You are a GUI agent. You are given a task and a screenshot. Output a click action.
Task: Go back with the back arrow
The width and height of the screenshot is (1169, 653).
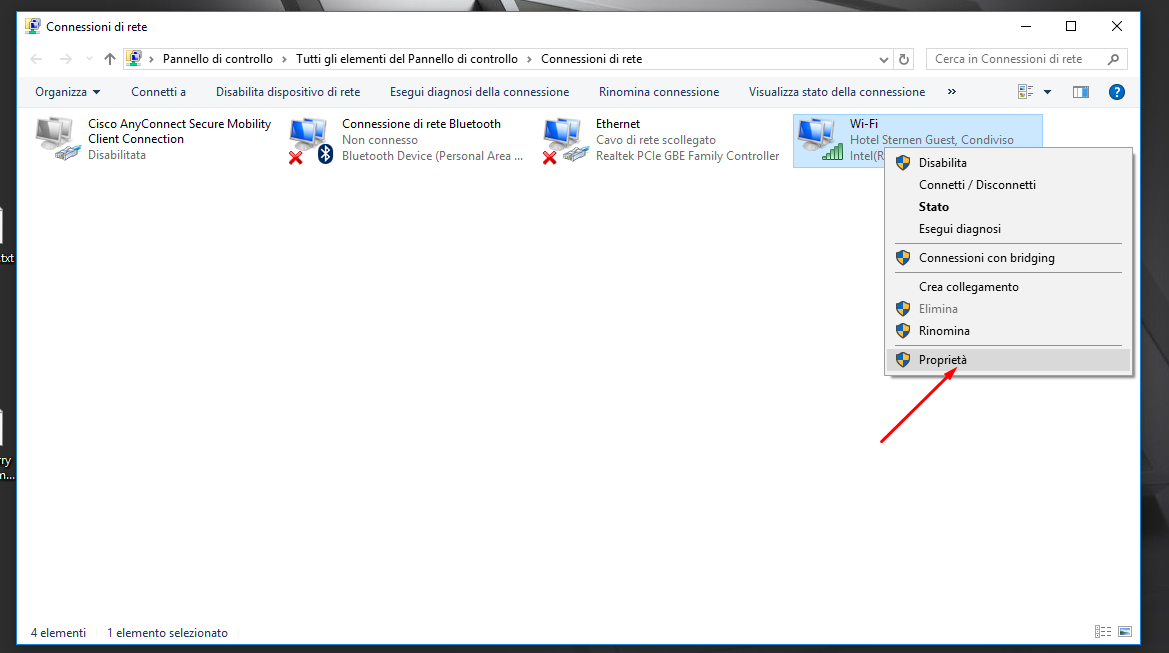coord(37,59)
